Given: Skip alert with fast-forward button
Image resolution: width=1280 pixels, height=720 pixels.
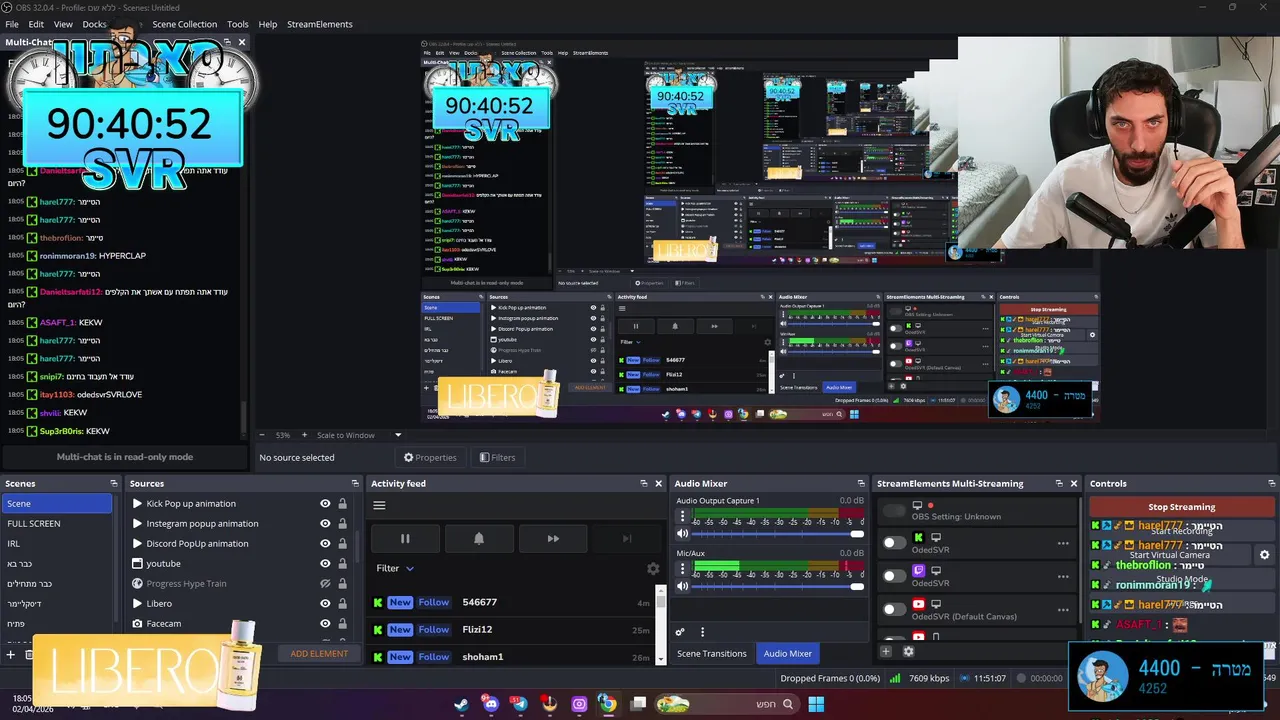Looking at the screenshot, I should (x=553, y=538).
